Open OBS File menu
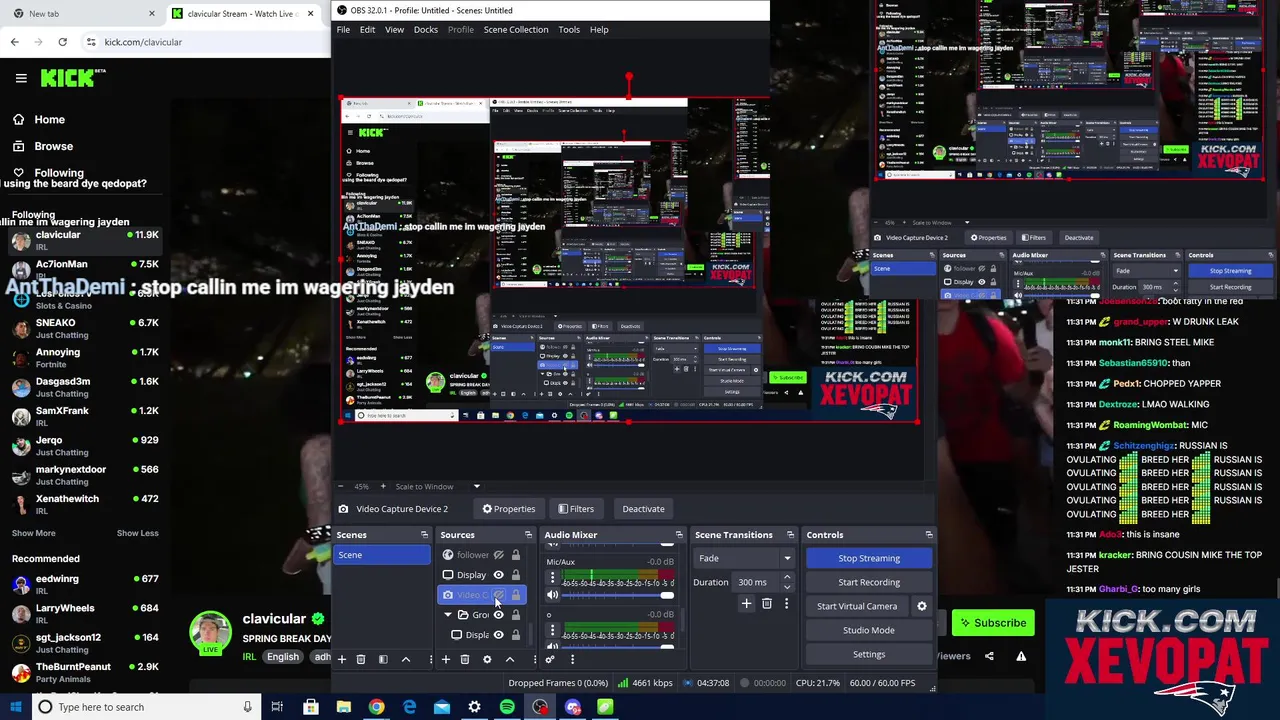Image resolution: width=1280 pixels, height=720 pixels. (x=343, y=29)
